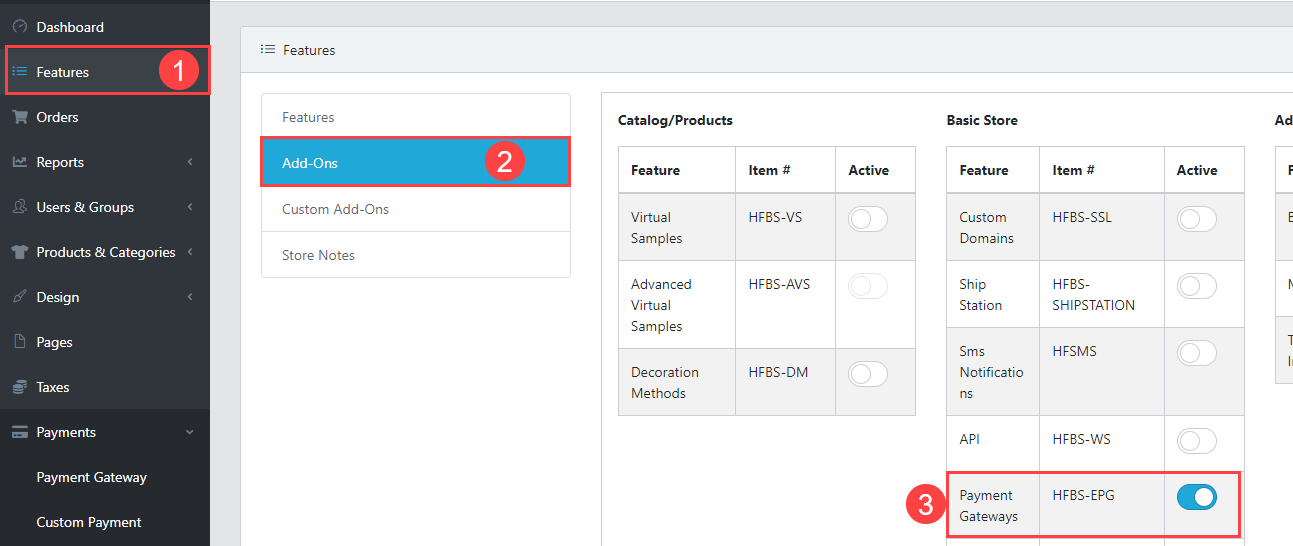Disable the Payment Gateways toggle

(1196, 497)
